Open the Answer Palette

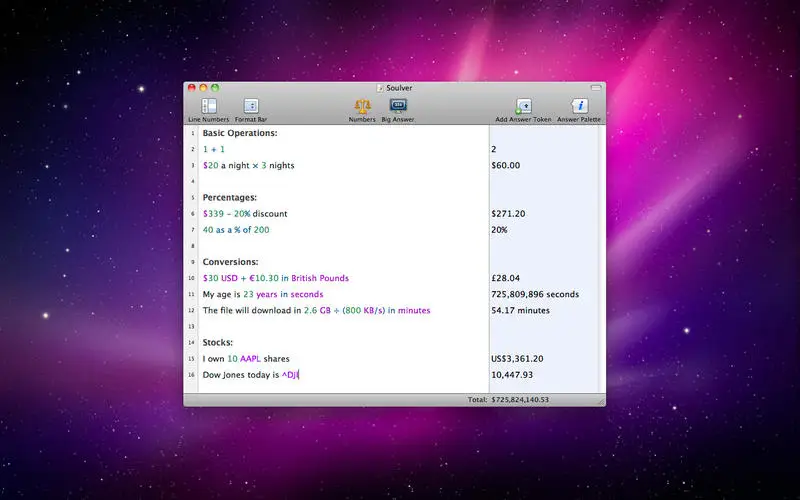tap(579, 110)
